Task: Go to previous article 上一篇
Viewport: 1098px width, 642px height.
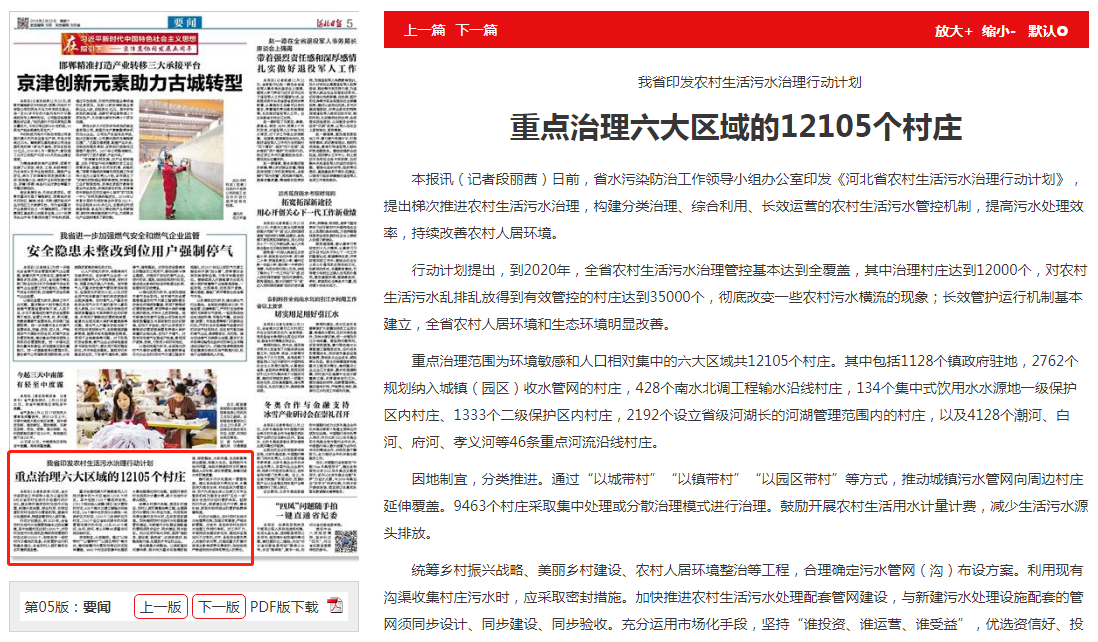Action: pyautogui.click(x=424, y=30)
